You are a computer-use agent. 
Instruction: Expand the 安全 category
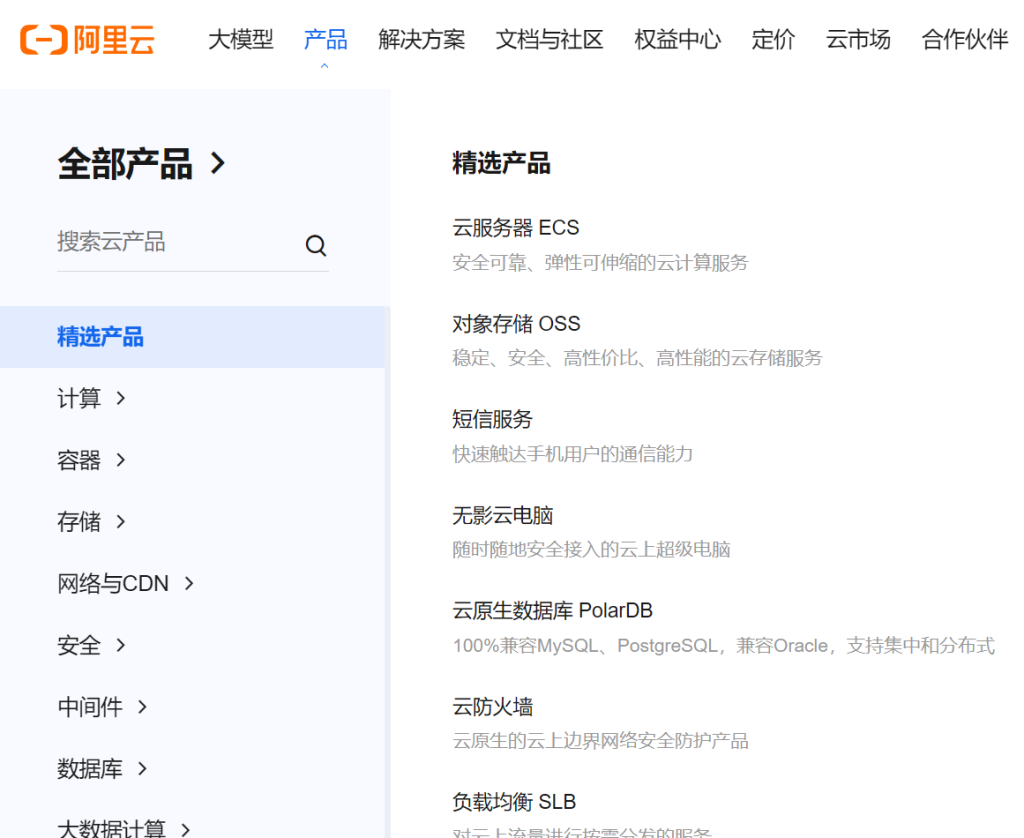pos(91,645)
